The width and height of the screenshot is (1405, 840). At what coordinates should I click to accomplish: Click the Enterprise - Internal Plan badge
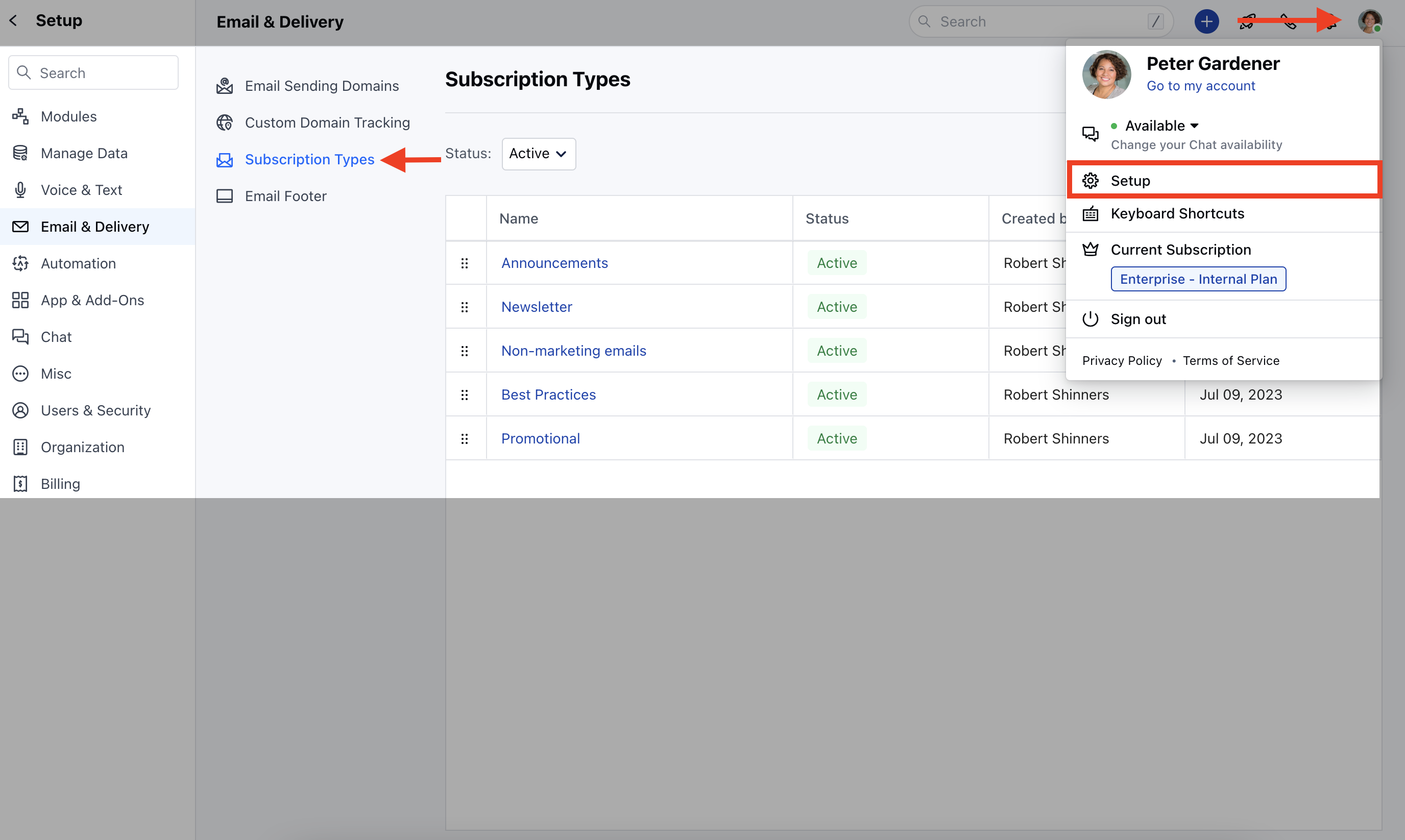[1198, 279]
